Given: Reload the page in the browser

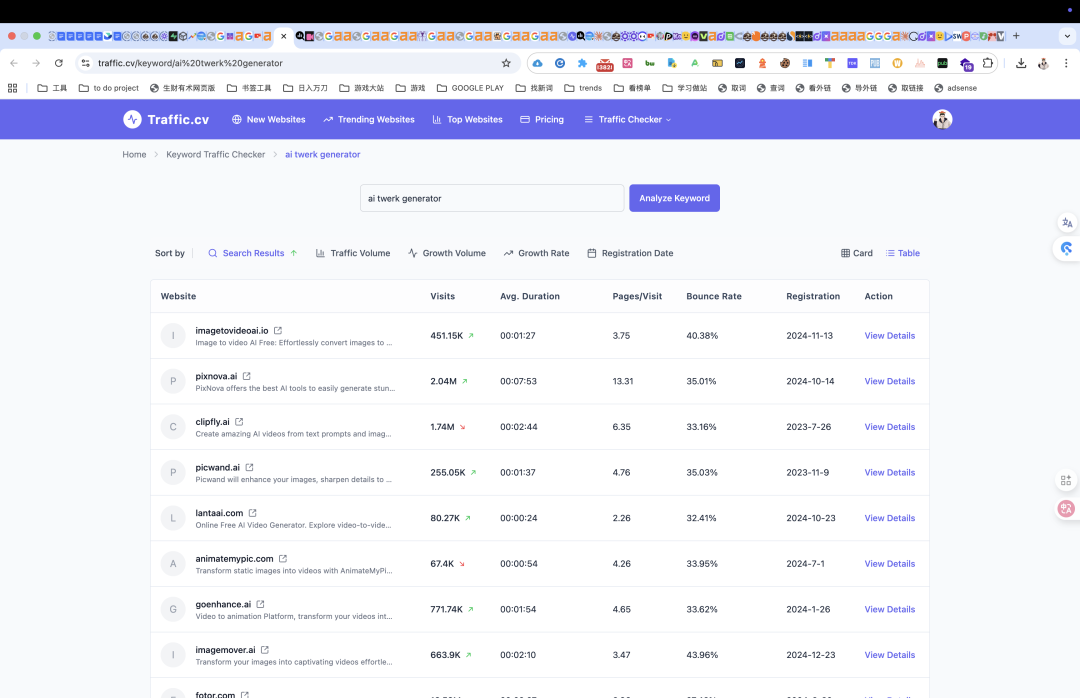Looking at the screenshot, I should click(59, 63).
